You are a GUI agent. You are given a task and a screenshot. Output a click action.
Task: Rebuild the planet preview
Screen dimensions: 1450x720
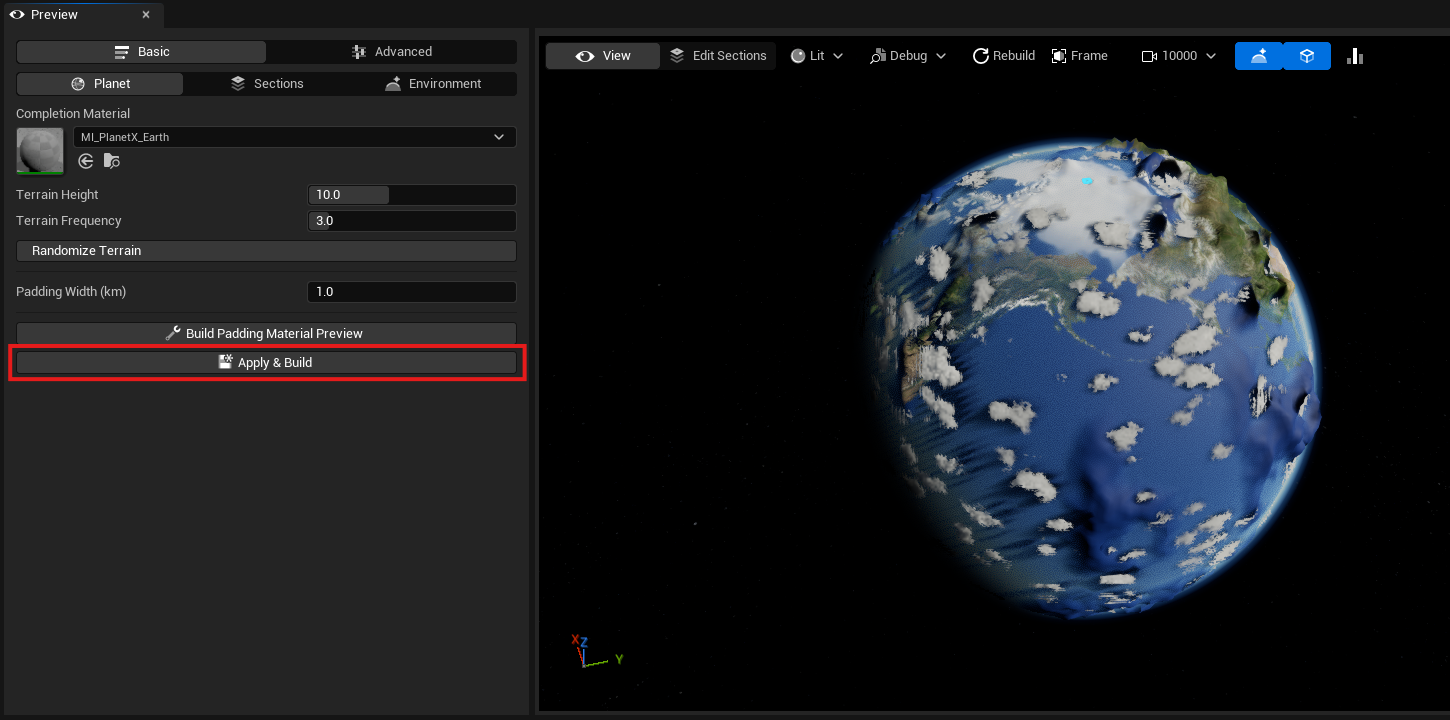[x=1004, y=56]
